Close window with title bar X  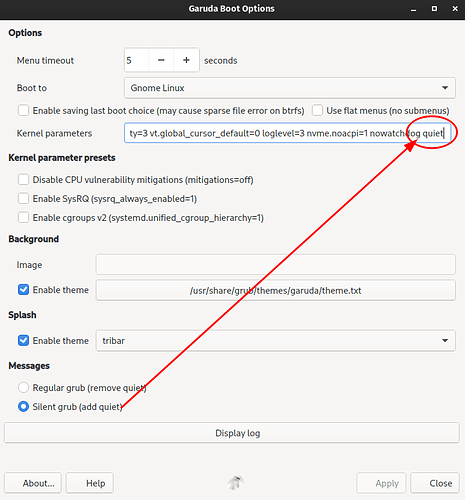(455, 9)
